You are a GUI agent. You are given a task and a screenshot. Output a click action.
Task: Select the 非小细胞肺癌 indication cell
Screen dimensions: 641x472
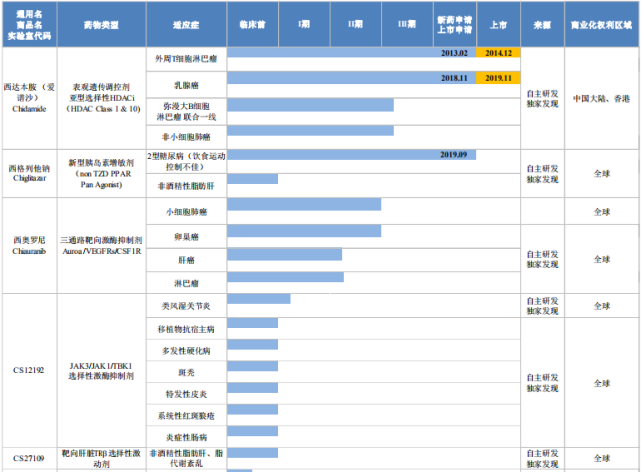186,137
